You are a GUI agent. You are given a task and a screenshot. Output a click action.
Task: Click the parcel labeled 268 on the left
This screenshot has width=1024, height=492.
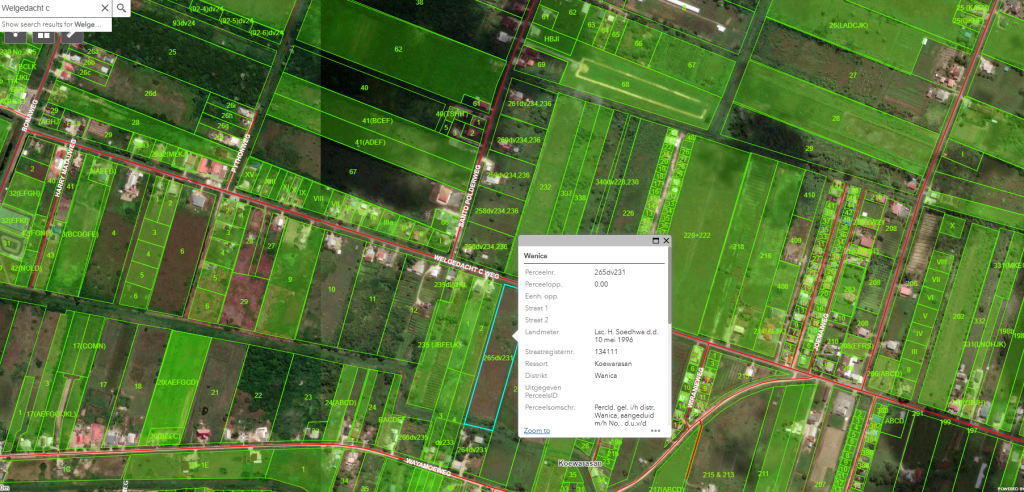coord(150,93)
